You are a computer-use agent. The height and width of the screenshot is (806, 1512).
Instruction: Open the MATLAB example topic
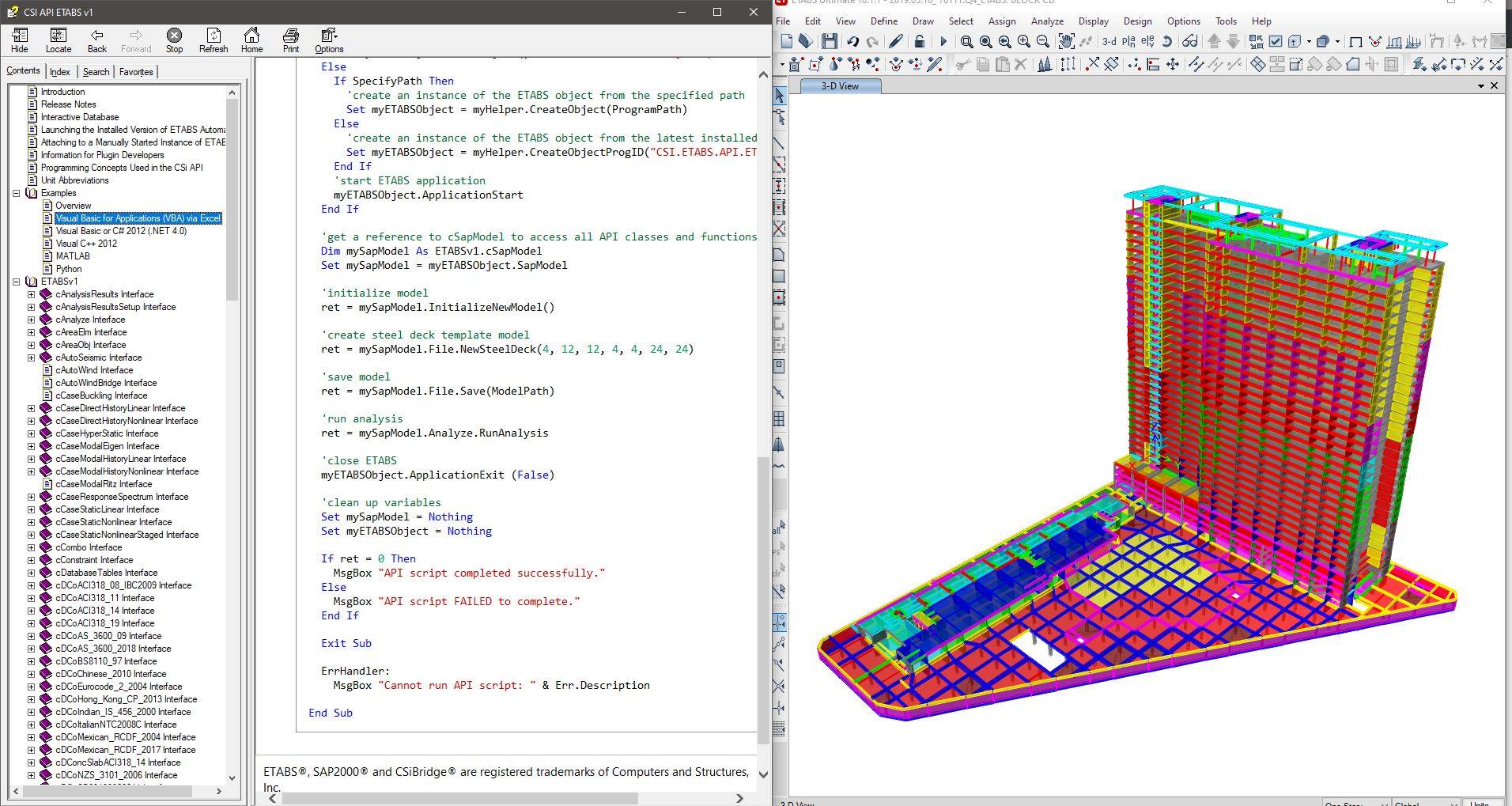pos(73,256)
